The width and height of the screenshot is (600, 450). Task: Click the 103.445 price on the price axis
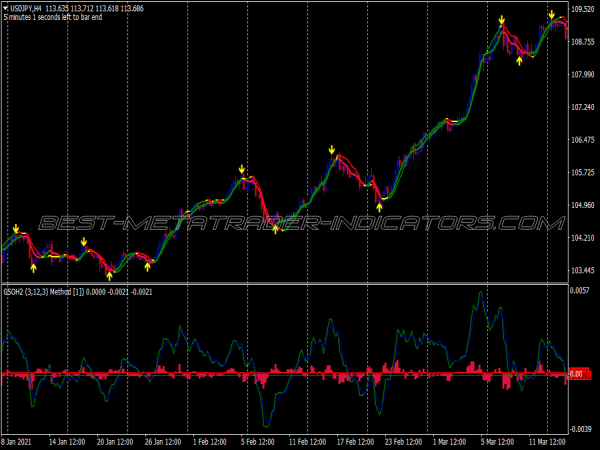click(581, 271)
